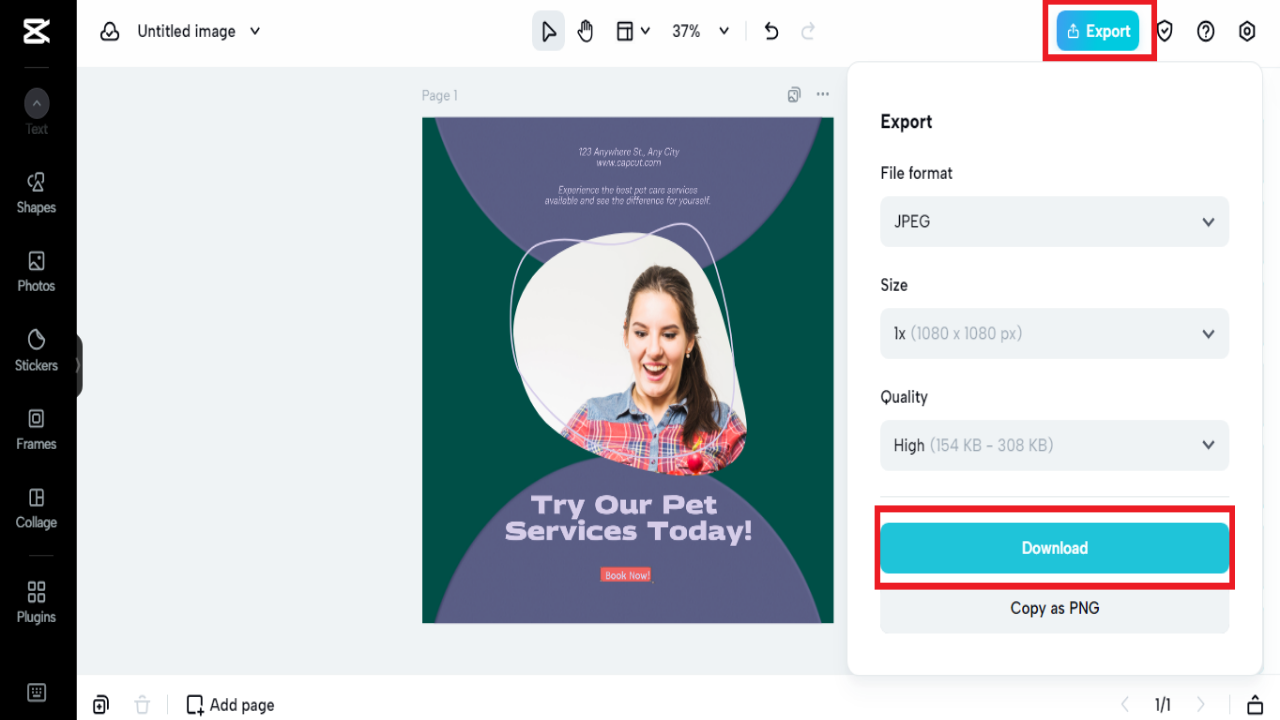
Task: Select the 'Book Now!' label on canvas
Action: point(627,575)
